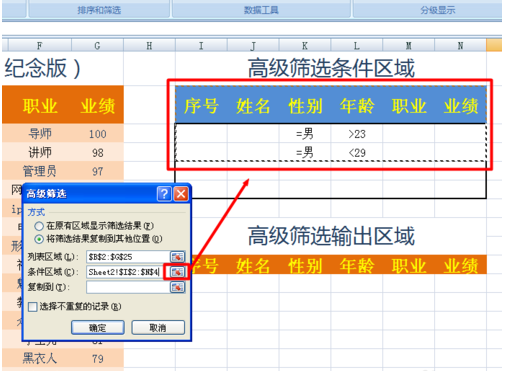This screenshot has width=505, height=371.
Task: Click 性别 header in output area
Action: click(x=305, y=266)
